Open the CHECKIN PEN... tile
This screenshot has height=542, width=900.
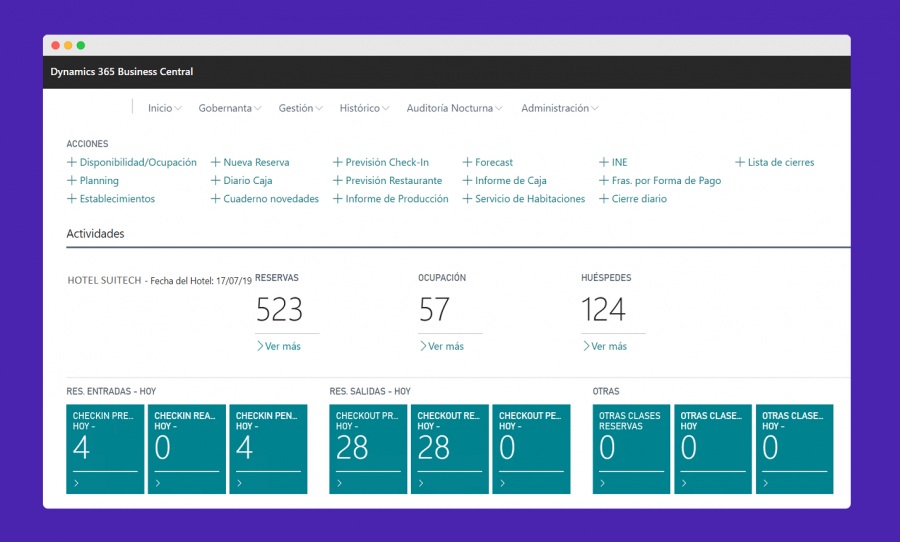coord(268,449)
